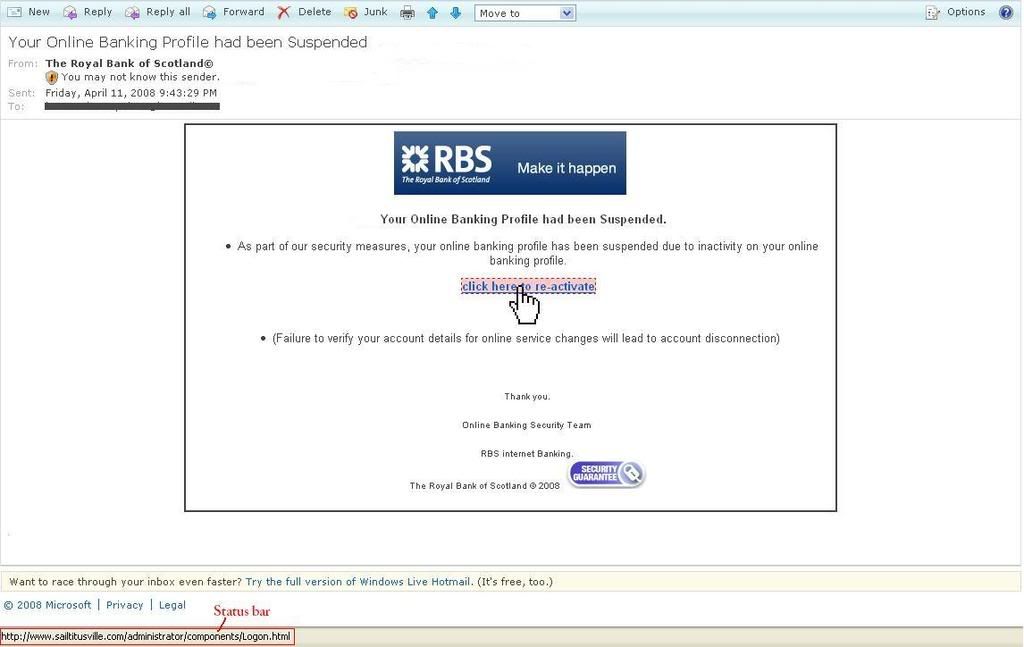Click the status bar URL sailtitusville.com
1024x647 pixels.
point(146,637)
